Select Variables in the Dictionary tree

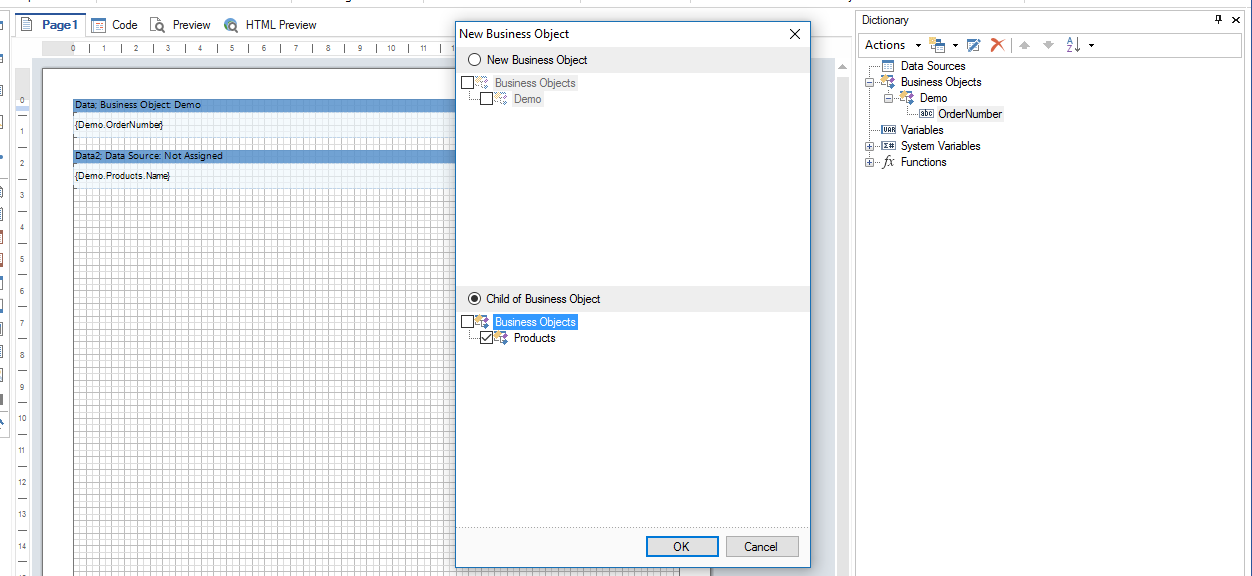922,130
